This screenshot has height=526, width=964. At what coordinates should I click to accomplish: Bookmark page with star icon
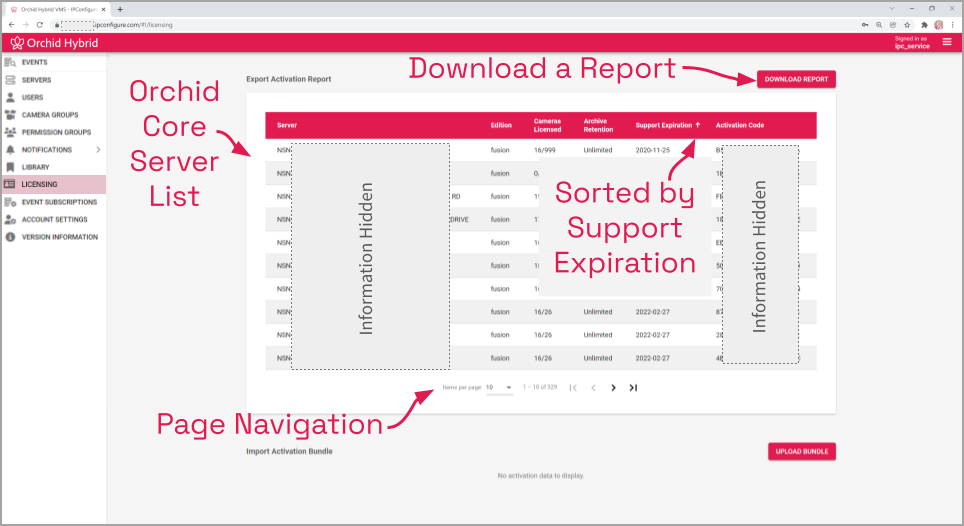907,25
